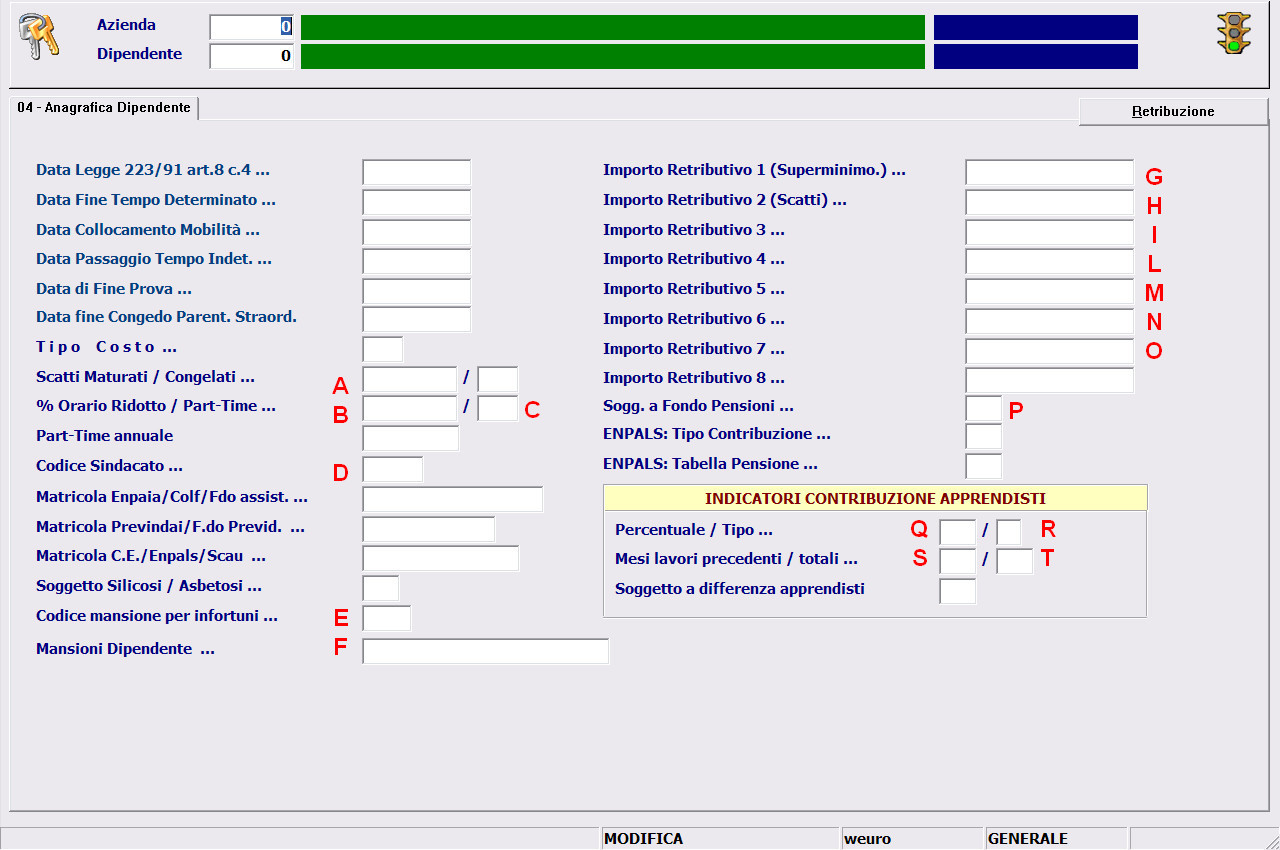Click the Tipo Costo input box
1280x850 pixels.
(382, 349)
